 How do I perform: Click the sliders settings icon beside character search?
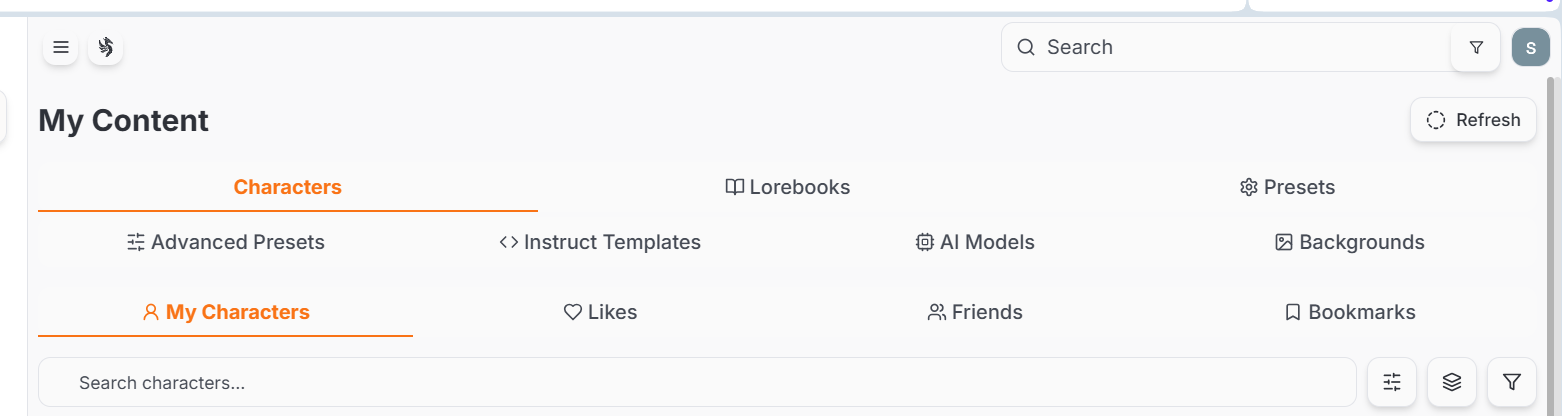coord(1392,382)
